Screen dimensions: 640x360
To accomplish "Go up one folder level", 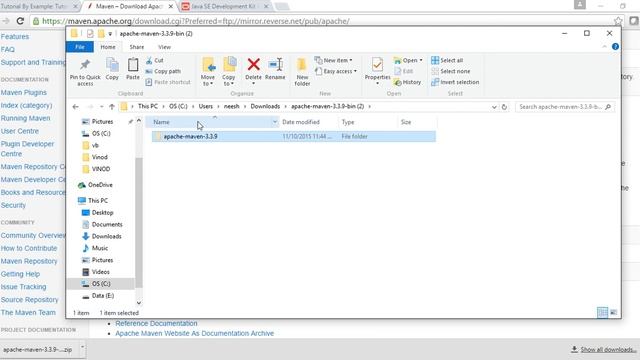I will tap(111, 107).
